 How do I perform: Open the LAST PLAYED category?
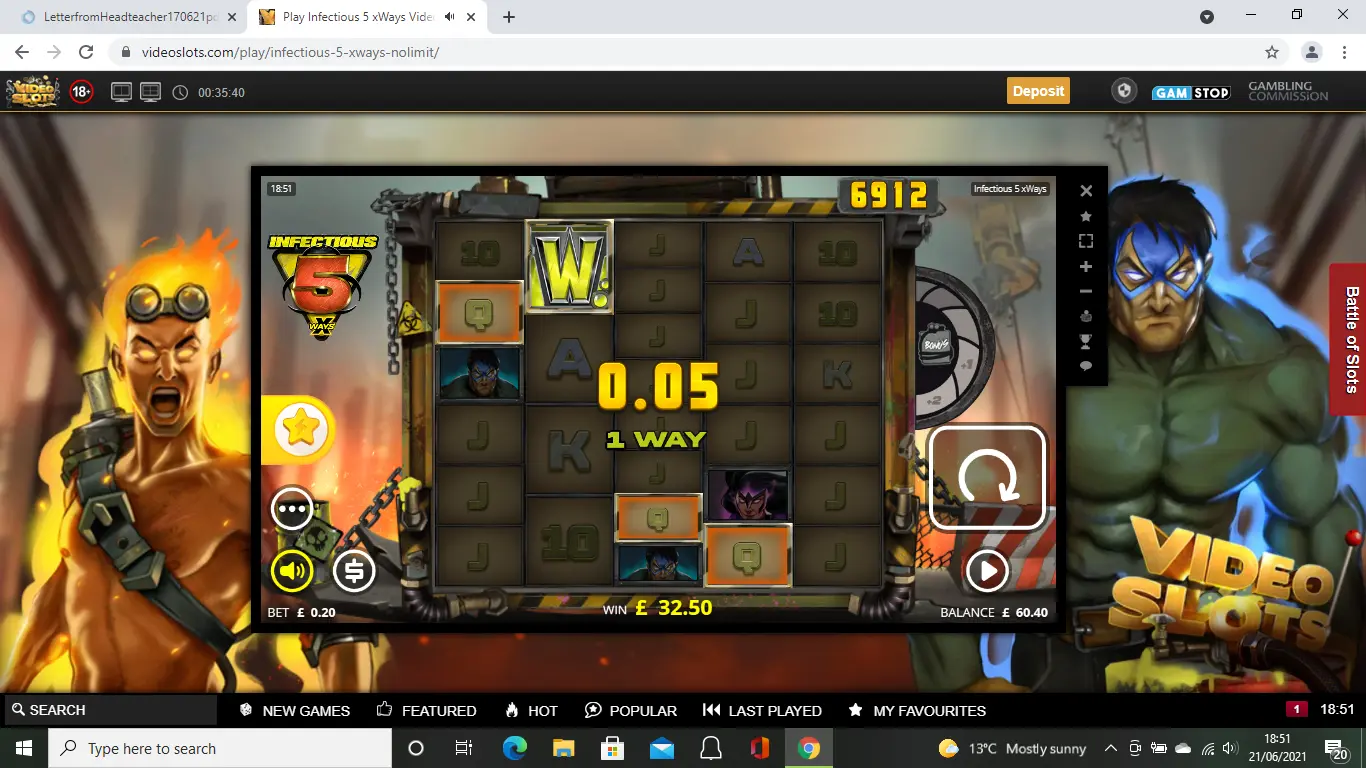click(x=762, y=710)
